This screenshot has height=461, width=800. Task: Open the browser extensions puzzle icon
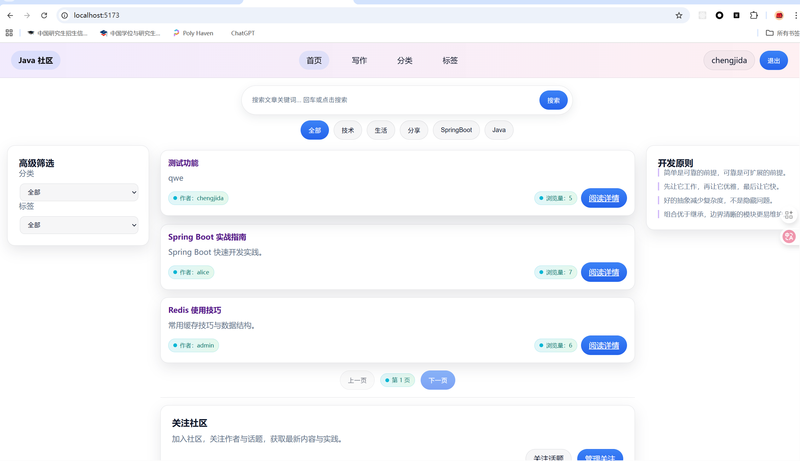(754, 15)
